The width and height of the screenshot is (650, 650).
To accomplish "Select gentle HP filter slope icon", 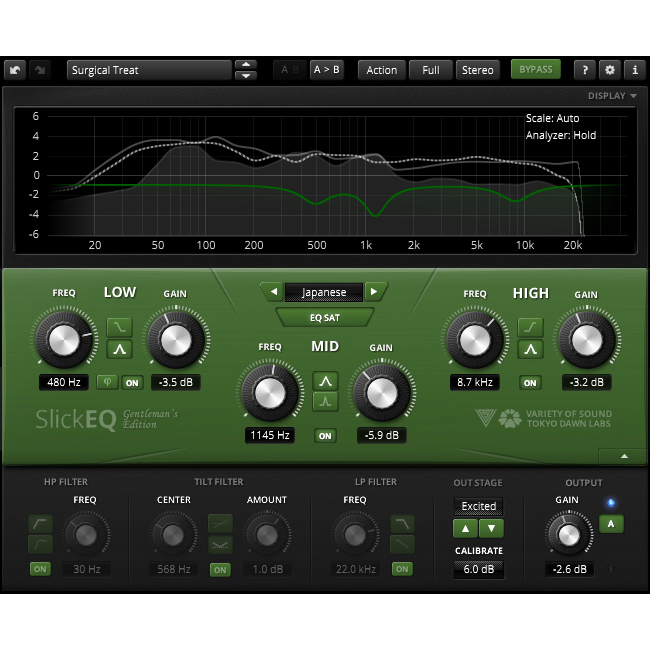I will [x=40, y=544].
